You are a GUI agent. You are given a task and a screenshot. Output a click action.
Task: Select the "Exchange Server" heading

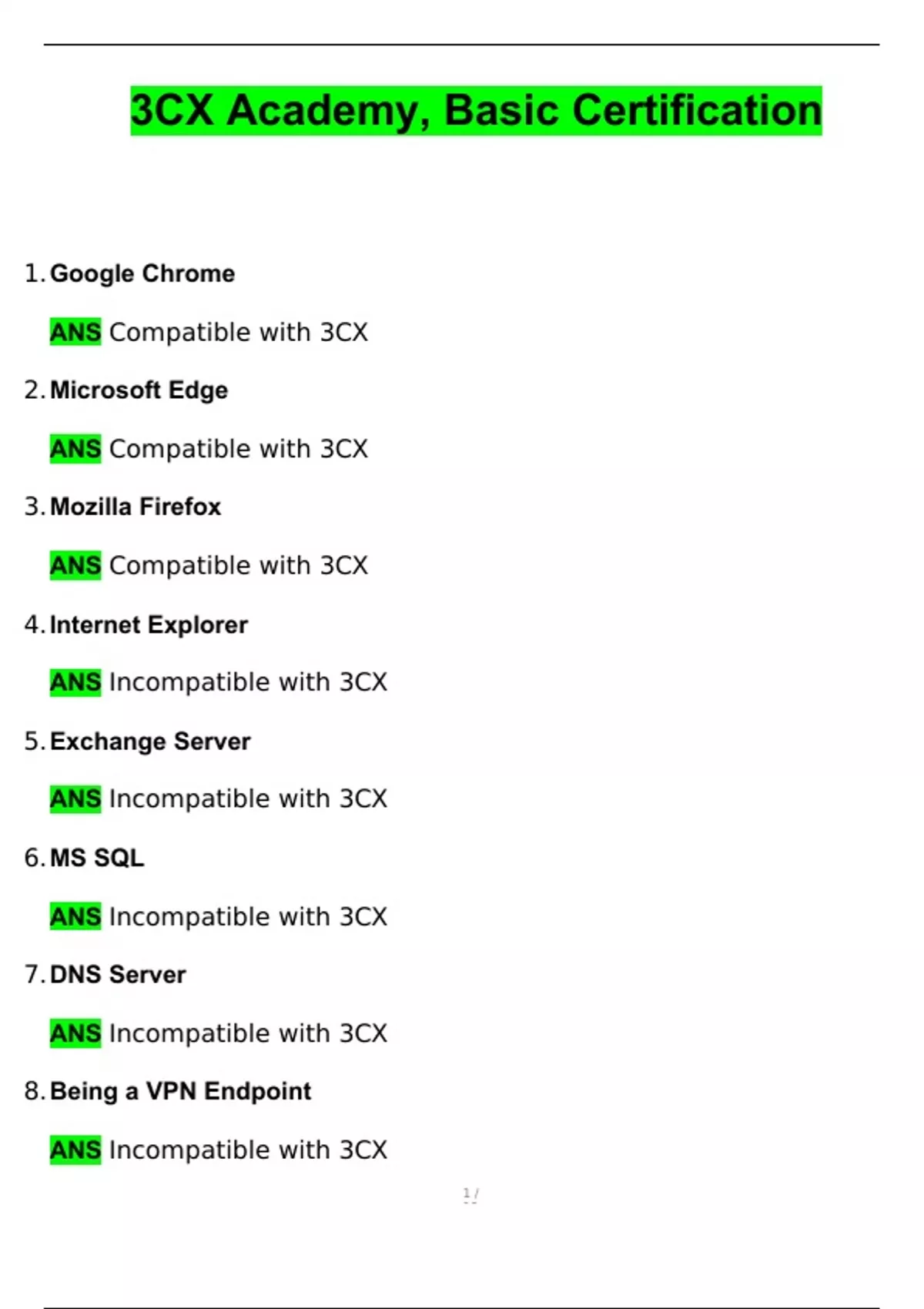150,742
